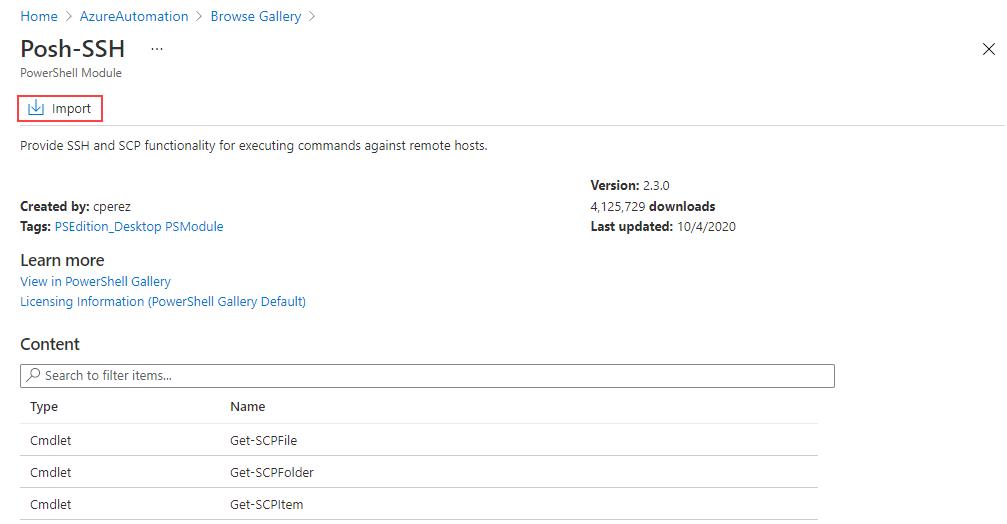Return to the Browse Gallery breadcrumb

pos(256,16)
